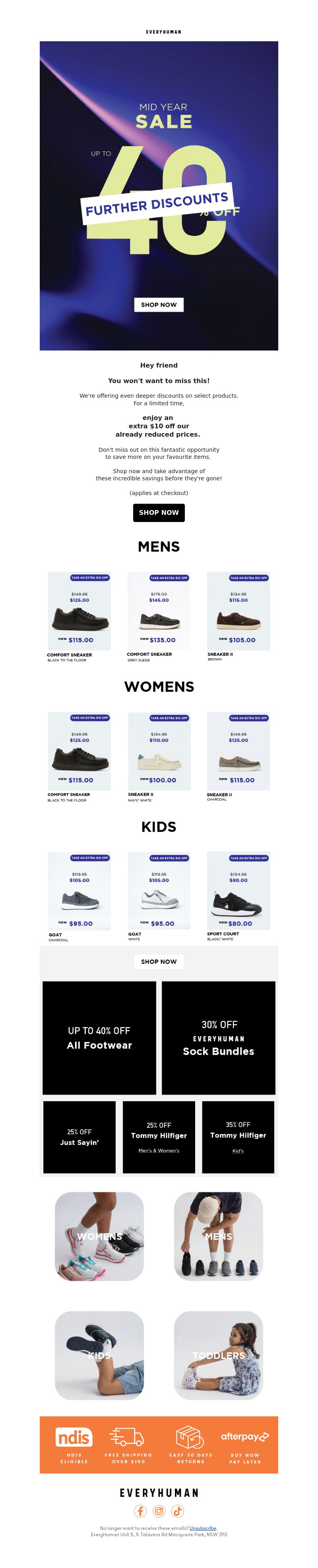The height and width of the screenshot is (1568, 318).
Task: Click the NDIS eligible logo
Action: click(74, 1437)
